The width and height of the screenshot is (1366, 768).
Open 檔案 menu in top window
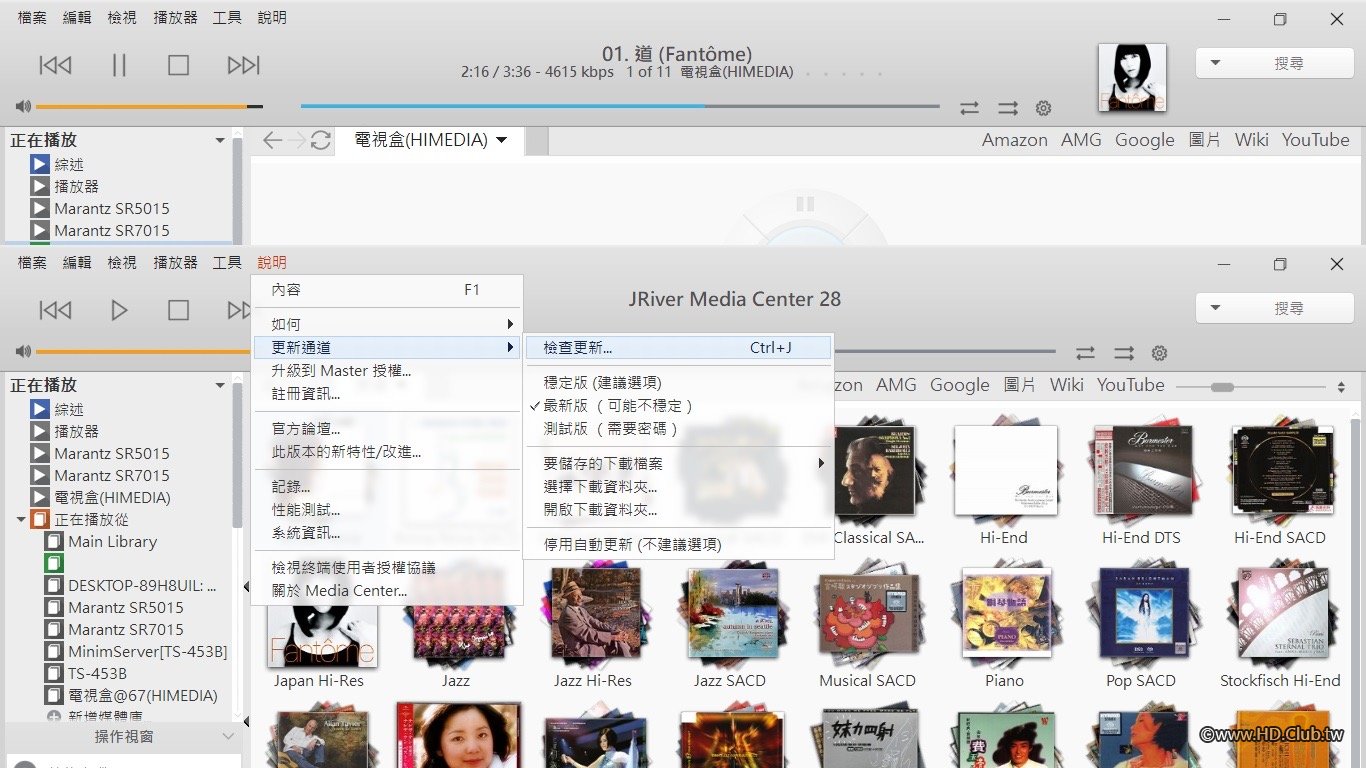(x=32, y=18)
